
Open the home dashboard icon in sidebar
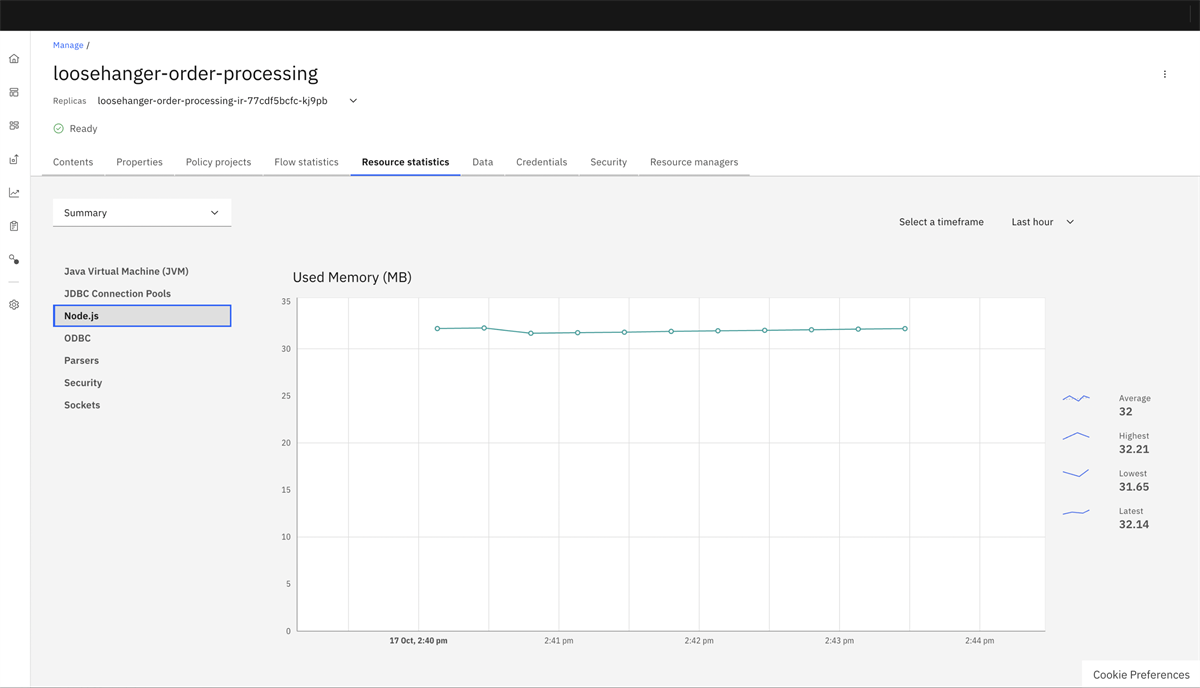point(13,58)
